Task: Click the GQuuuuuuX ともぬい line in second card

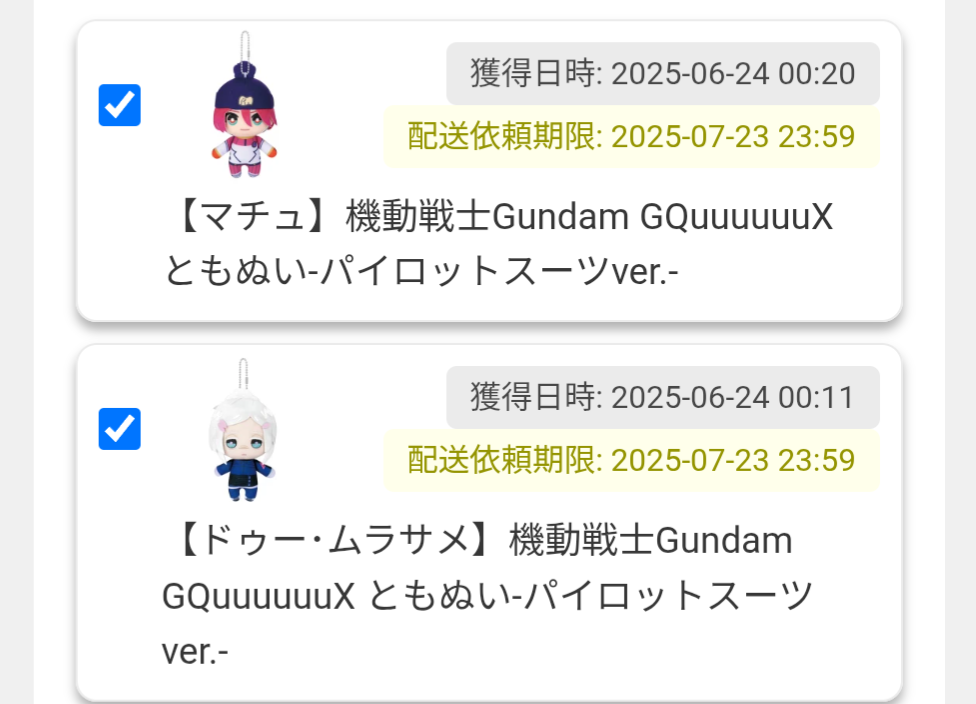Action: (x=487, y=596)
